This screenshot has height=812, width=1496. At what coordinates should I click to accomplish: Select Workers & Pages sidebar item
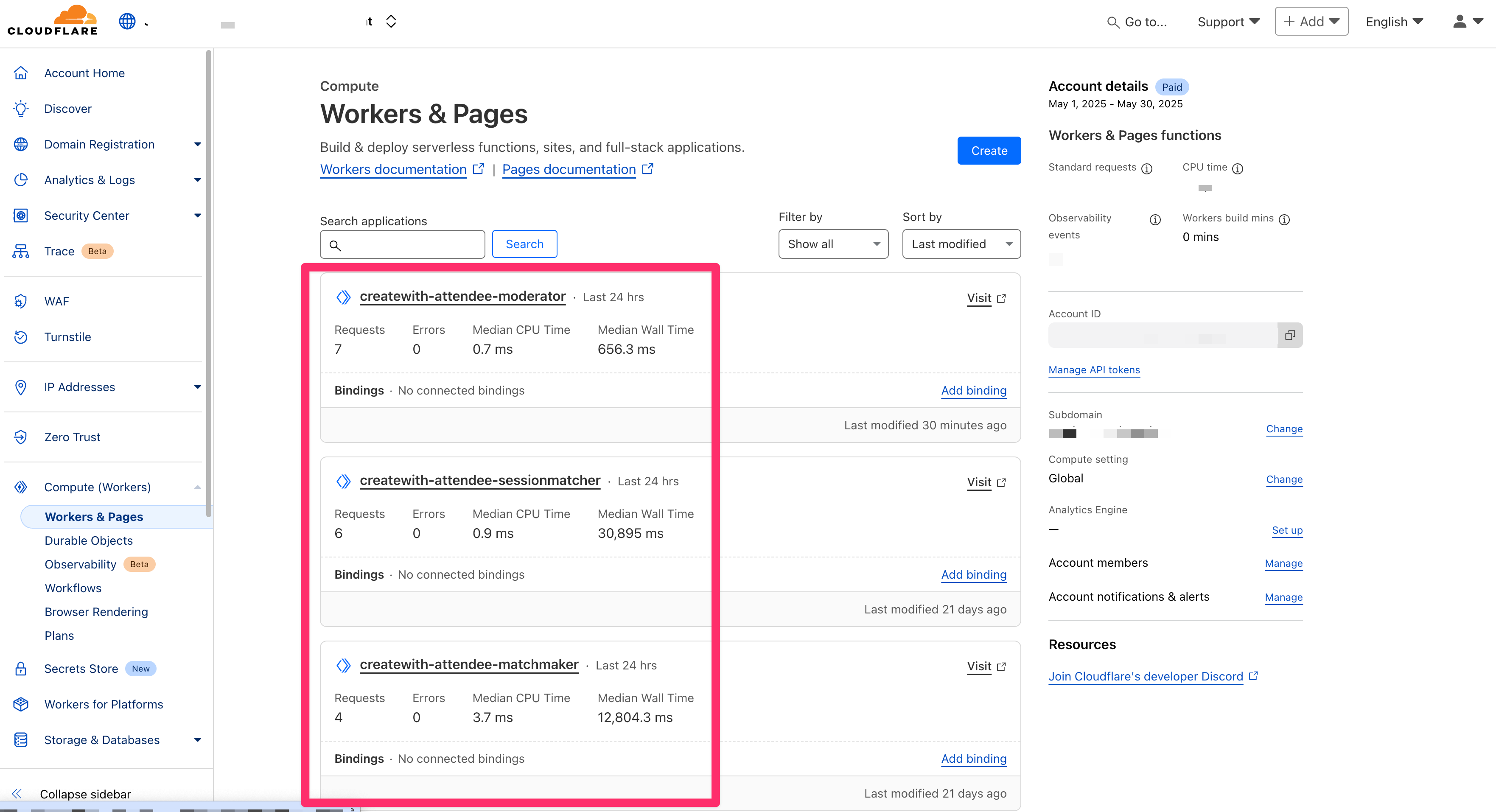117,516
